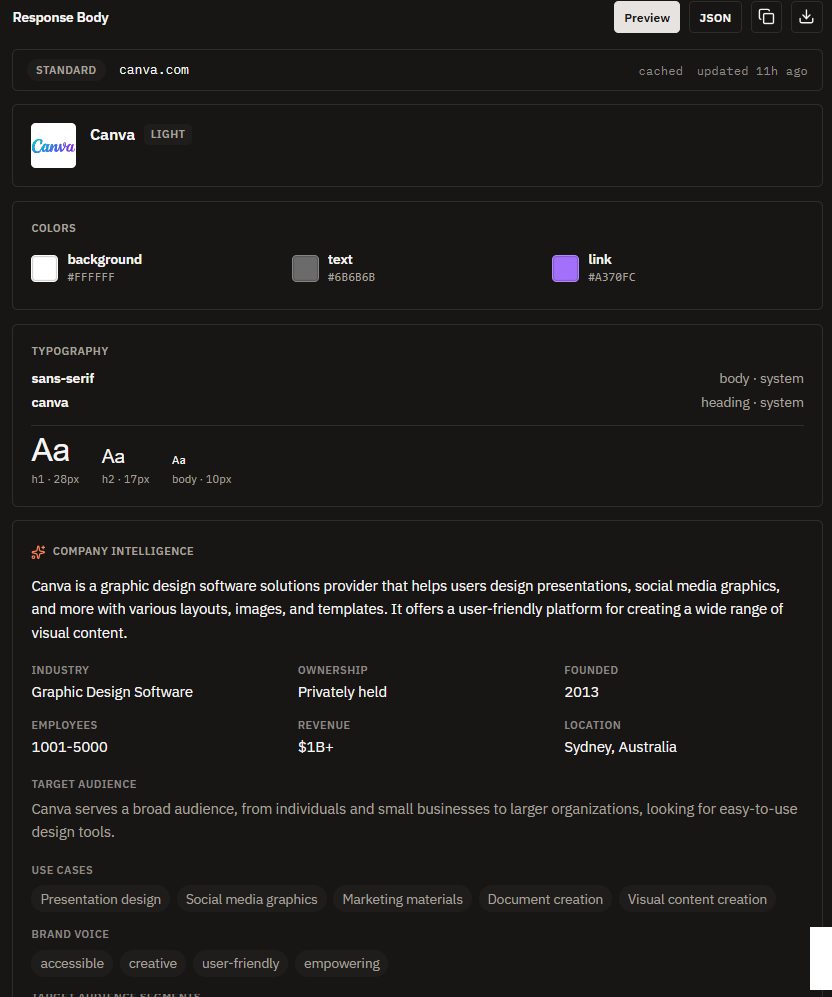The image size is (832, 997).
Task: Click the 2013 founded value
Action: pyautogui.click(x=581, y=692)
